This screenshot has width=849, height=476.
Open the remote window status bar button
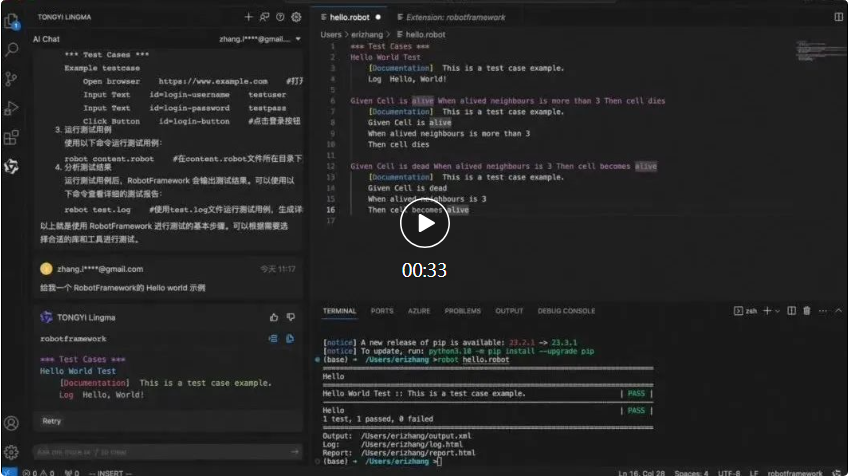(x=9, y=472)
